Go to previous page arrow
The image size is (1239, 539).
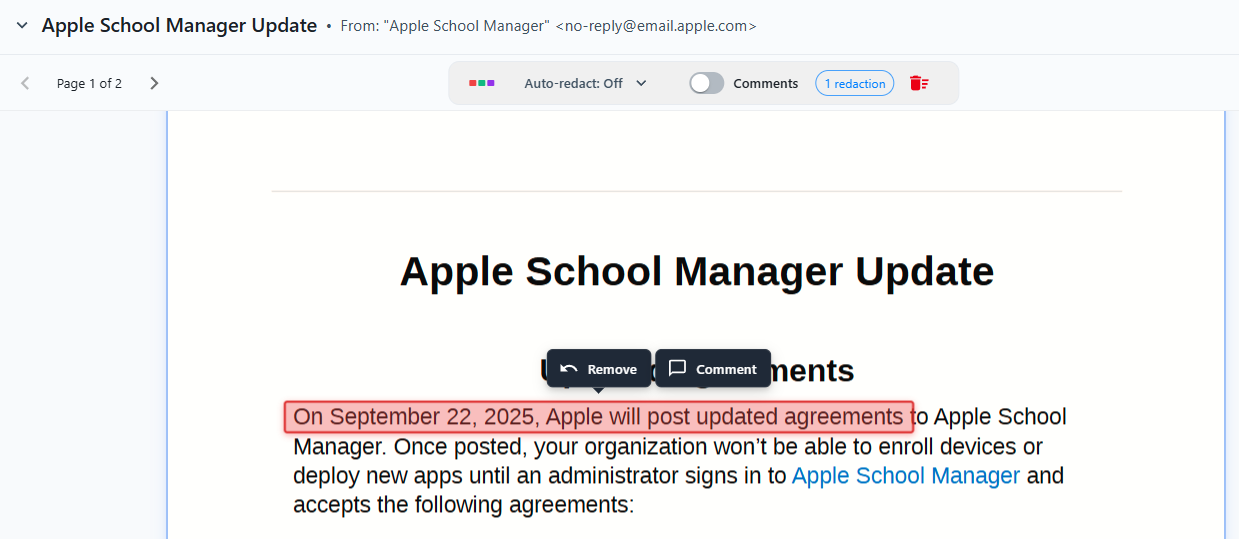click(26, 83)
